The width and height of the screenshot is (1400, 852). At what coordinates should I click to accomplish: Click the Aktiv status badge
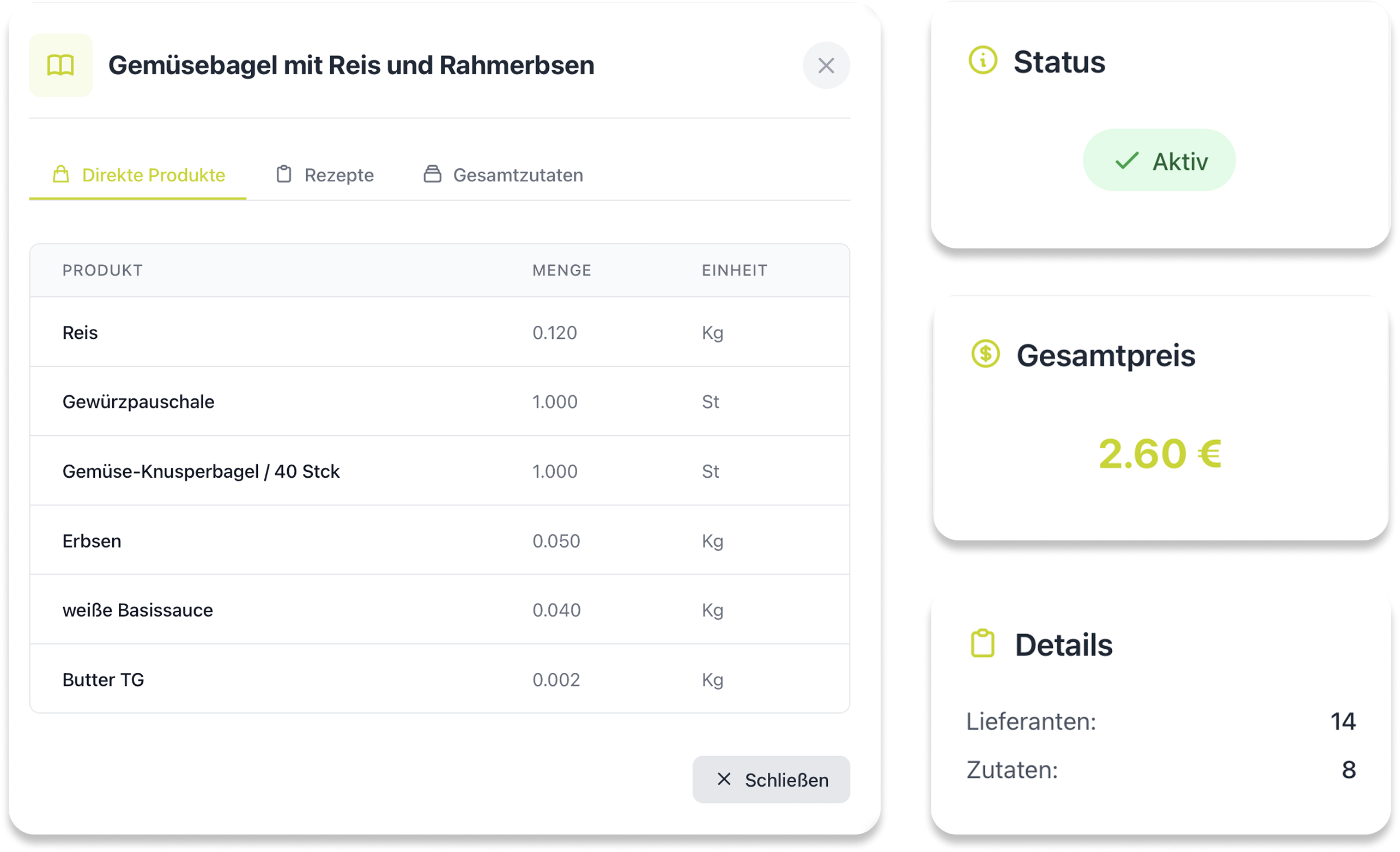(1159, 161)
